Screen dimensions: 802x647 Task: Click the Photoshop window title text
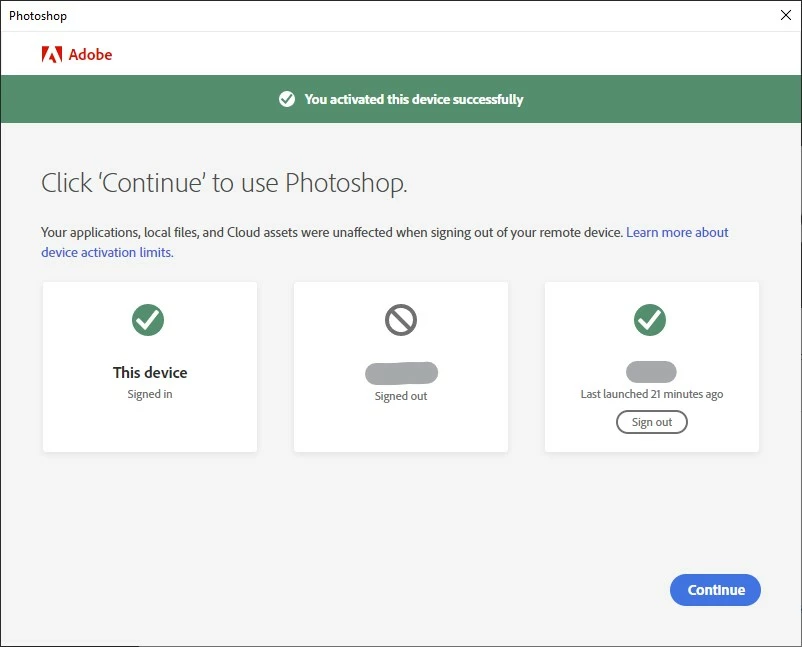38,16
